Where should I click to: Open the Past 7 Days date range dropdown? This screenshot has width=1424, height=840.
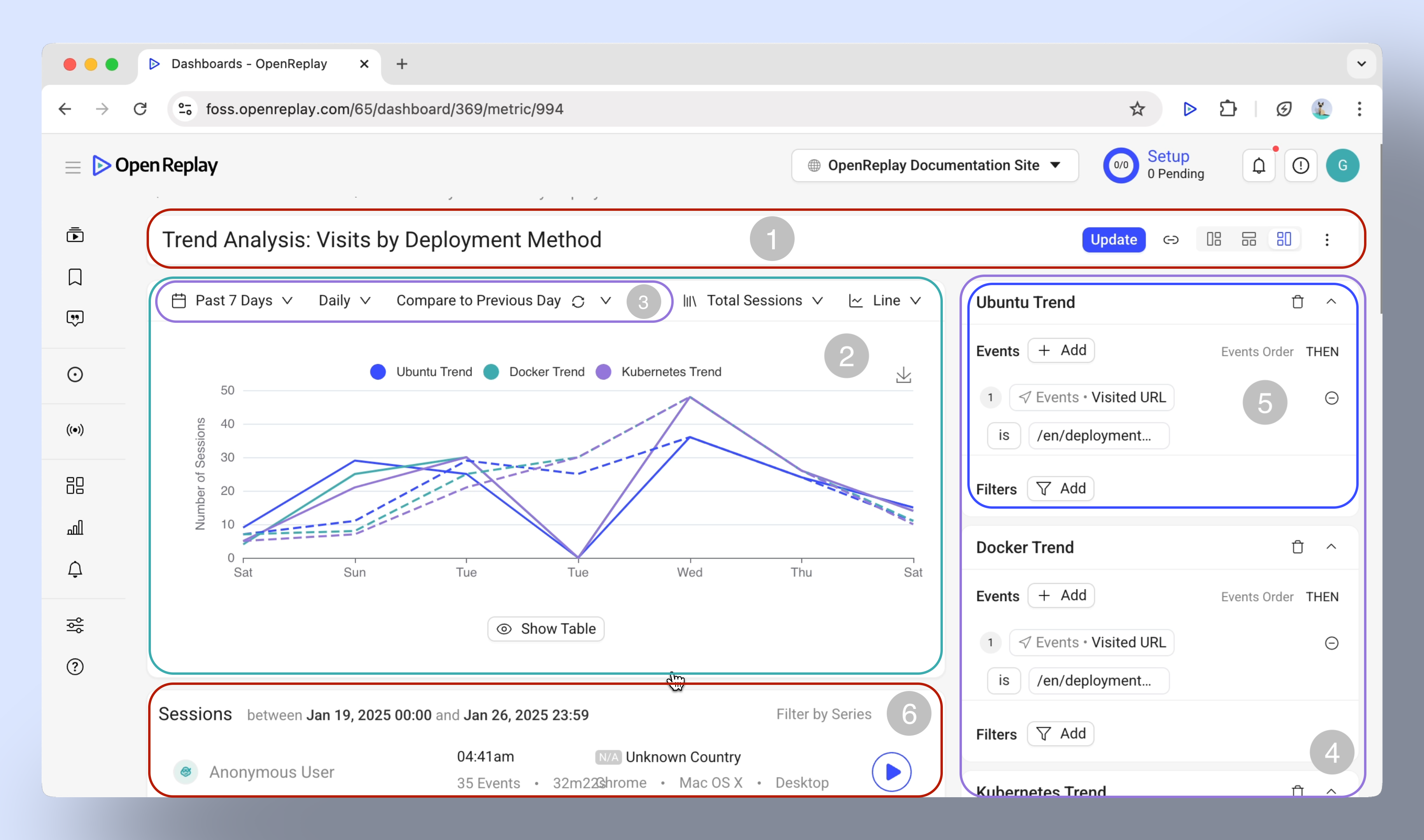click(232, 301)
